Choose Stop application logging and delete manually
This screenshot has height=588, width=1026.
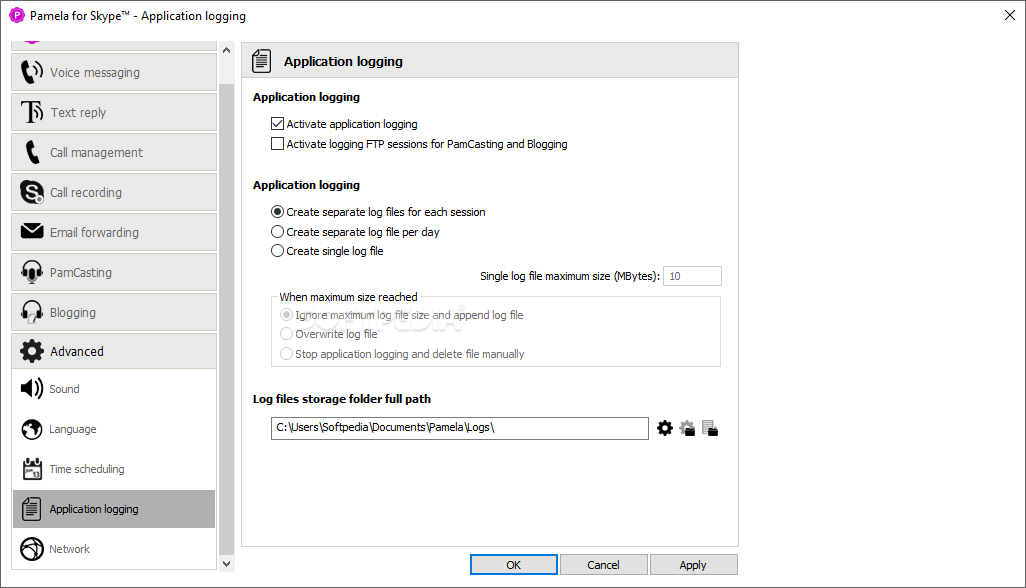[286, 354]
